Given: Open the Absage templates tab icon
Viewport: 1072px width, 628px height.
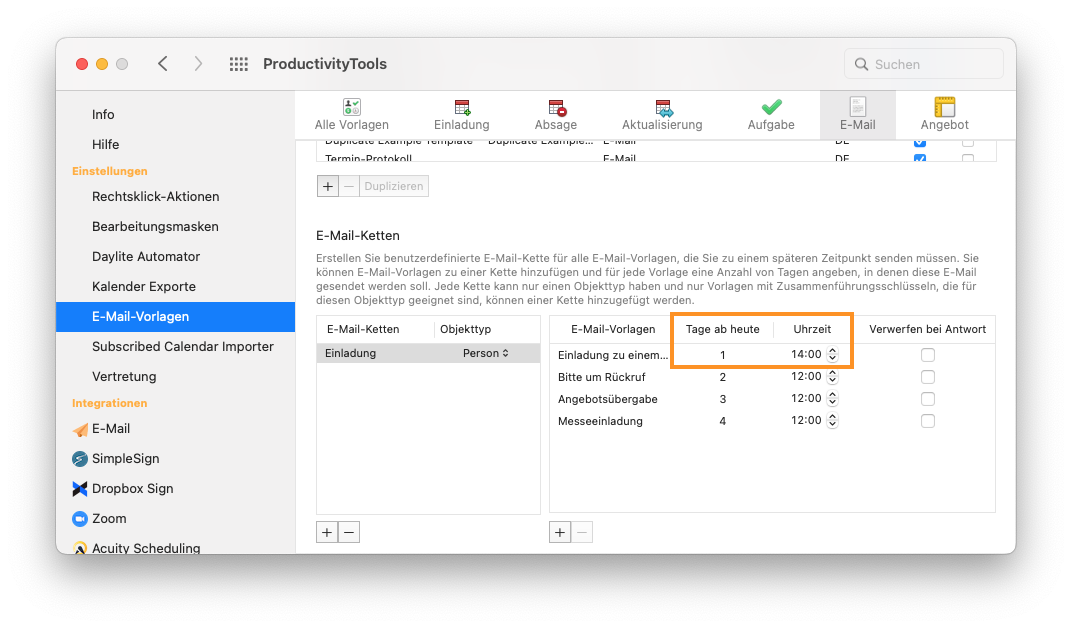Looking at the screenshot, I should pyautogui.click(x=557, y=107).
